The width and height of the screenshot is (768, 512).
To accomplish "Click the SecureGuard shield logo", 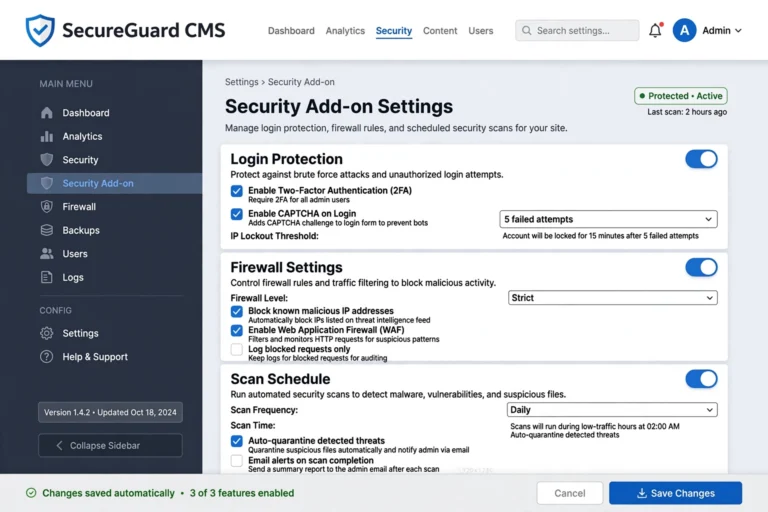I will coord(40,30).
